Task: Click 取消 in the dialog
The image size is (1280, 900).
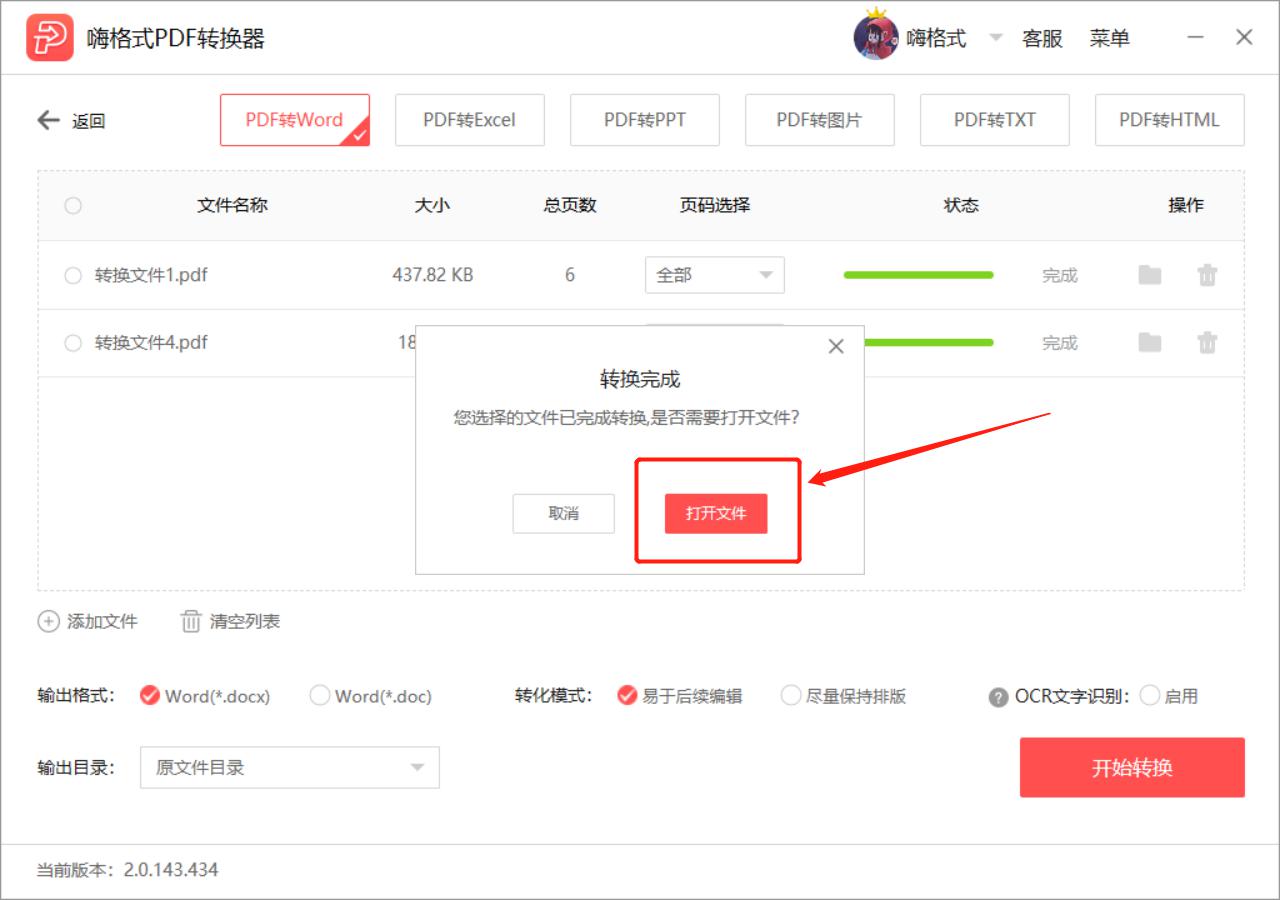Action: point(564,513)
